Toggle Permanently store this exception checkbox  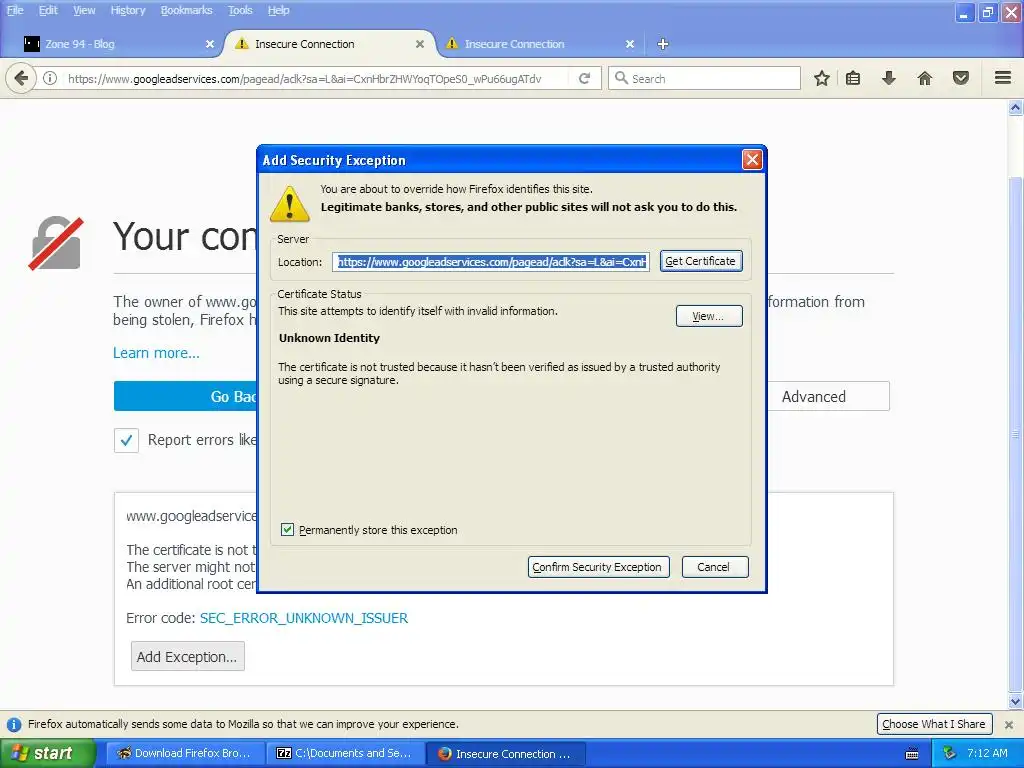click(287, 530)
